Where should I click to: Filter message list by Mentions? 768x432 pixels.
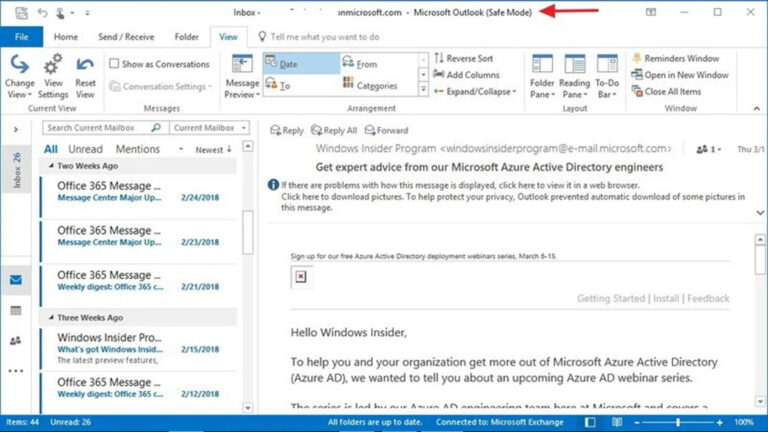[138, 149]
